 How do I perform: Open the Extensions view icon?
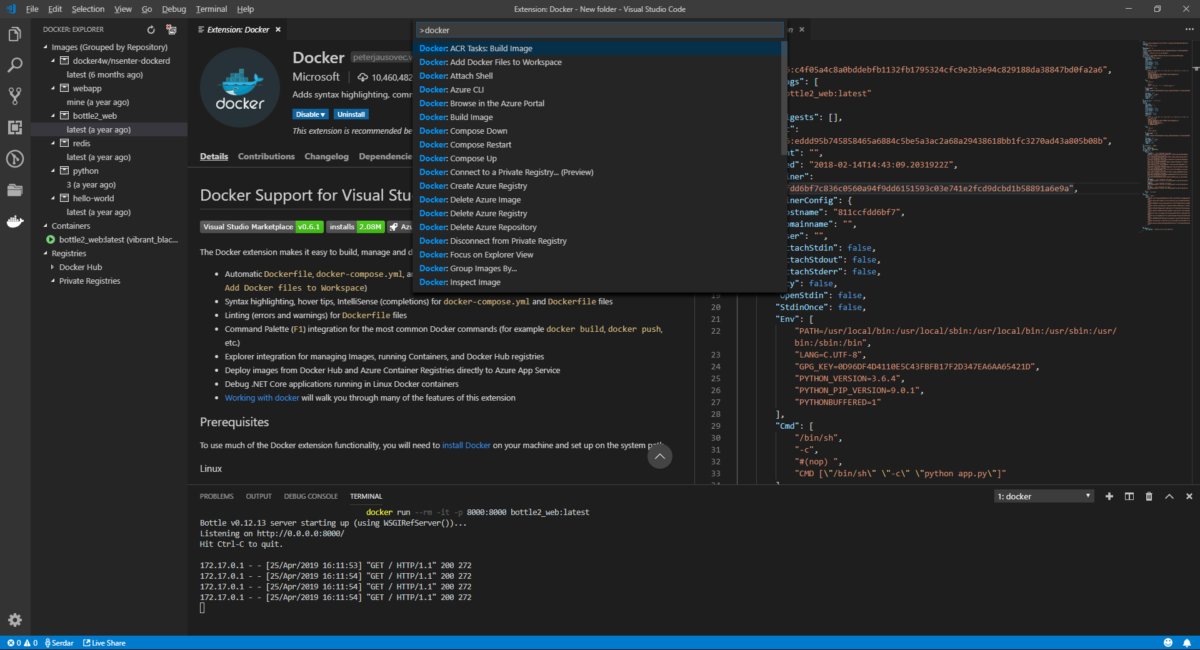(15, 127)
